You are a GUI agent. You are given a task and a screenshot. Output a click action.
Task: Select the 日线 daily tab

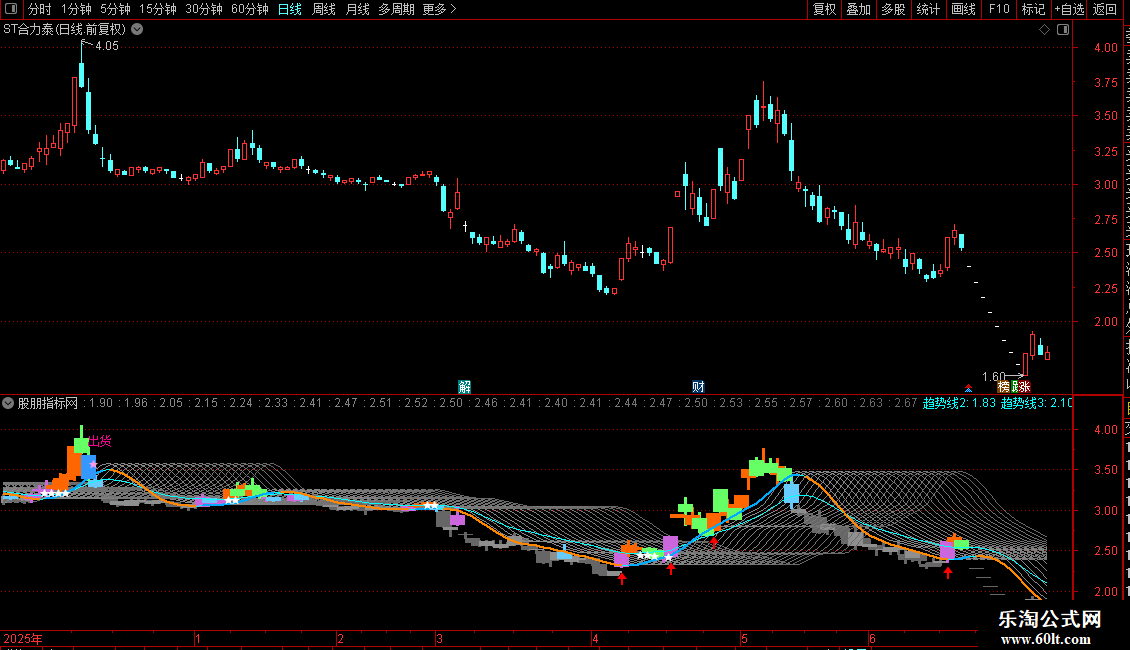[290, 9]
